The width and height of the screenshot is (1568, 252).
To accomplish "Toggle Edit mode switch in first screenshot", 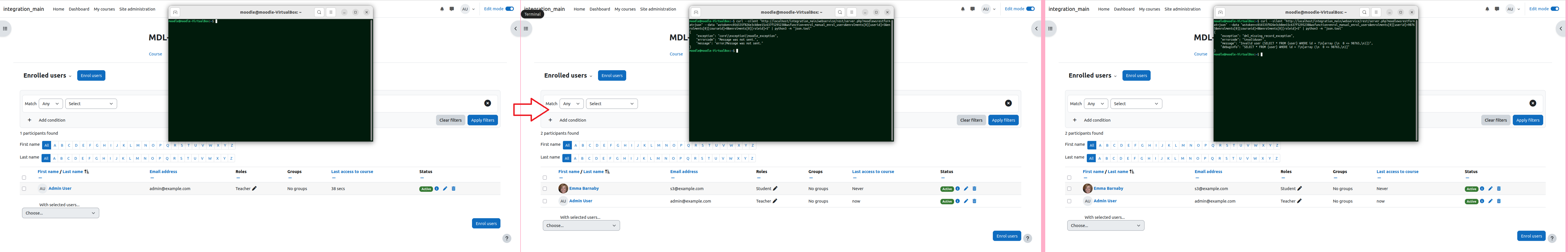I will tap(509, 9).
